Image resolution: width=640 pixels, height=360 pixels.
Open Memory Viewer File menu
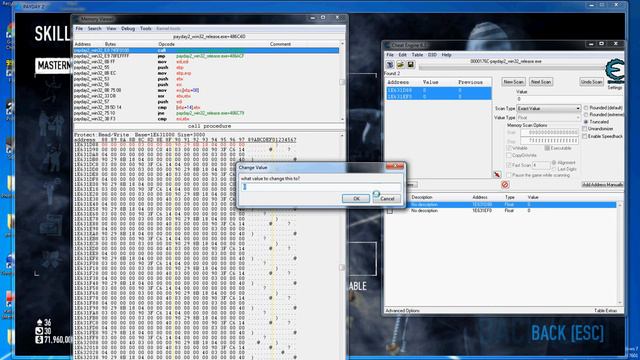pos(79,29)
